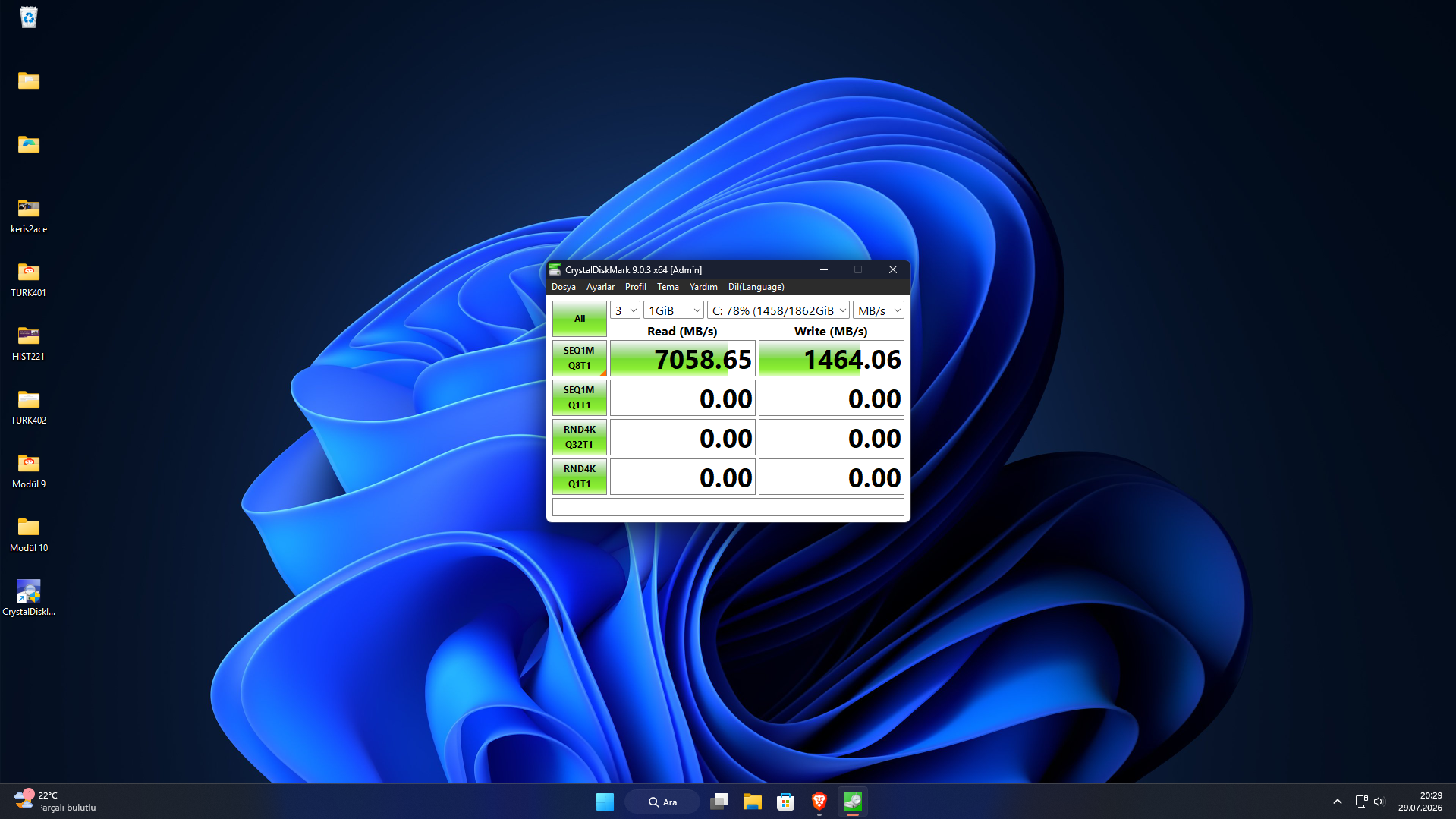
Task: Run all benchmarks with the All button
Action: [580, 319]
